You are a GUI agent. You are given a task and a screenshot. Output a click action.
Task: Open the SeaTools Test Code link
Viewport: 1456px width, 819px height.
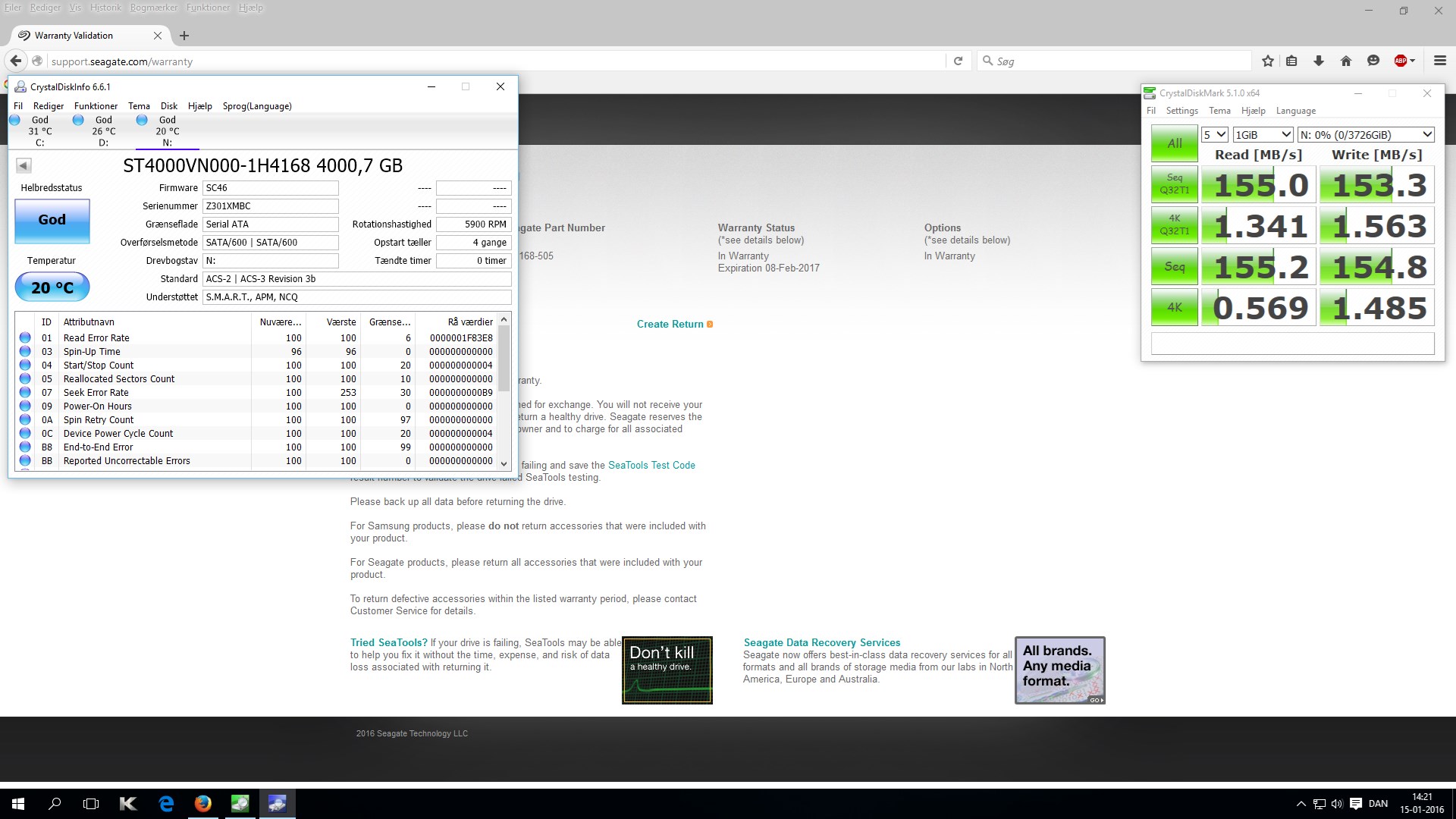tap(651, 465)
